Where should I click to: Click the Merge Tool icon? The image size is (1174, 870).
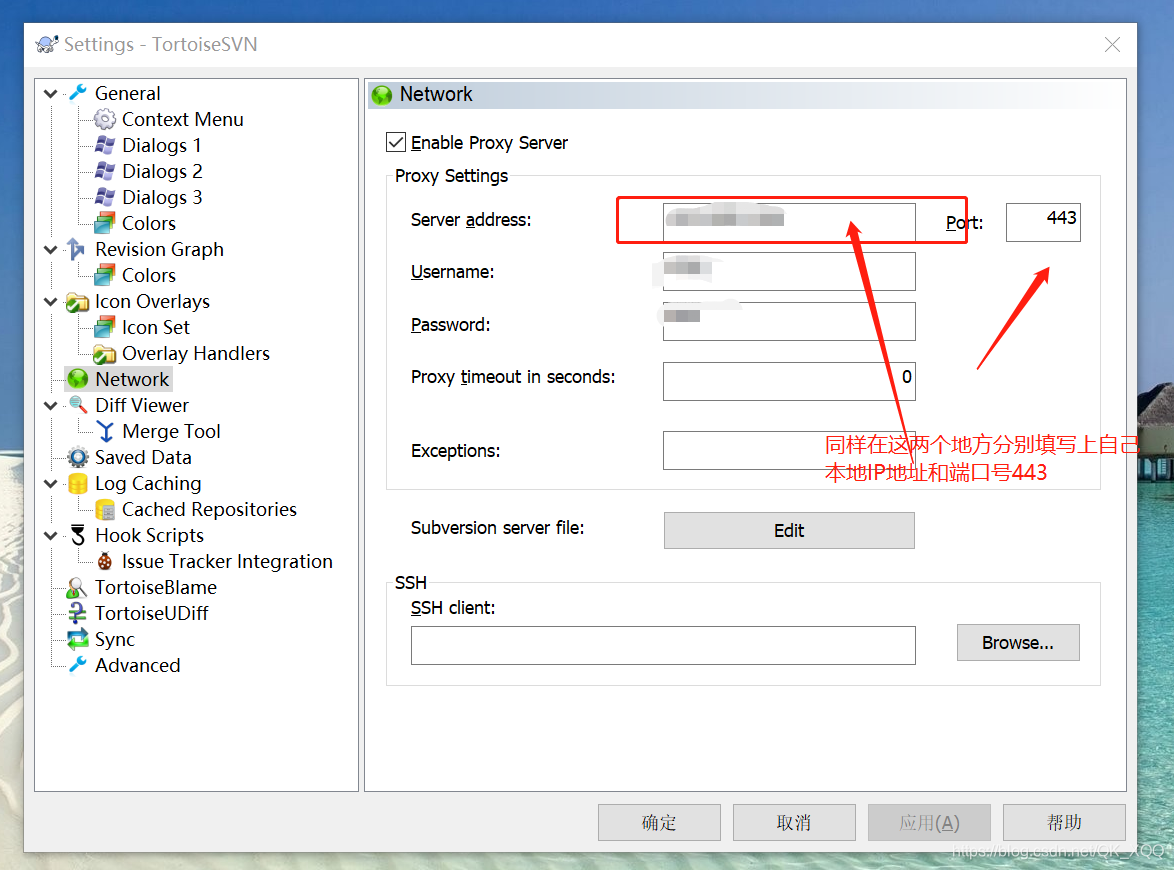(x=106, y=431)
